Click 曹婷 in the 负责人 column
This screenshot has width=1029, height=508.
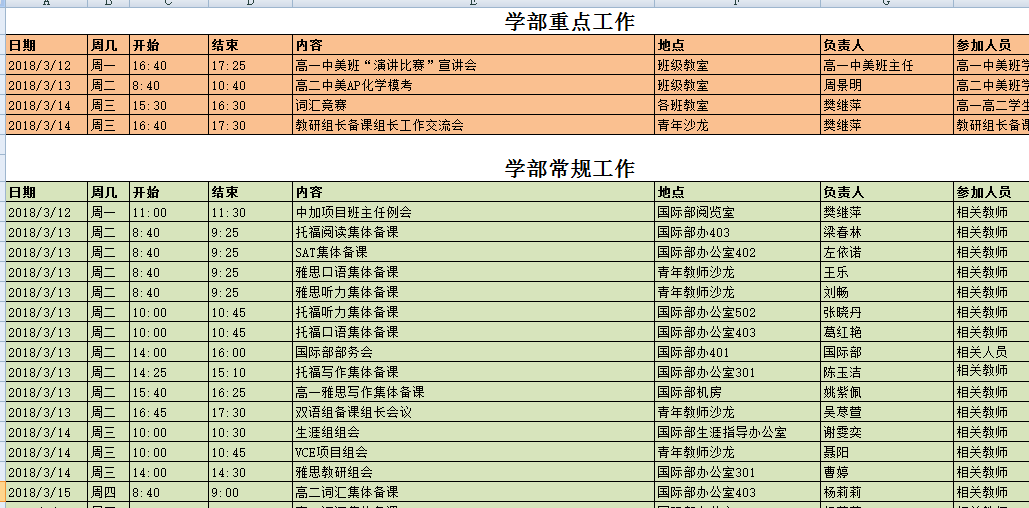(x=887, y=473)
